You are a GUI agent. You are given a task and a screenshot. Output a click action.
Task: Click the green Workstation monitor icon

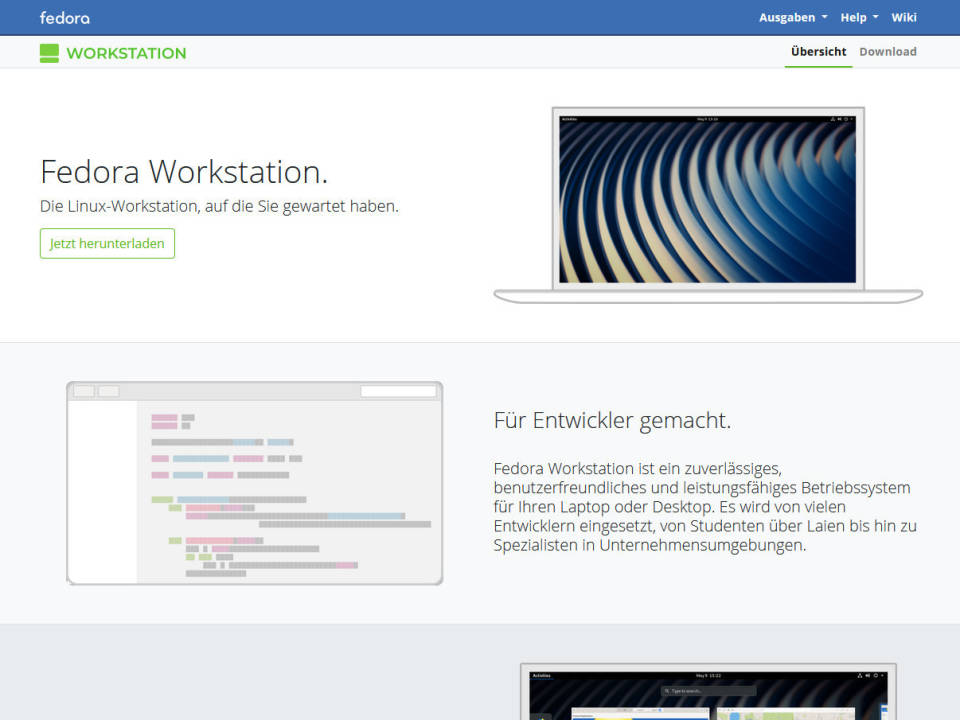pos(49,53)
